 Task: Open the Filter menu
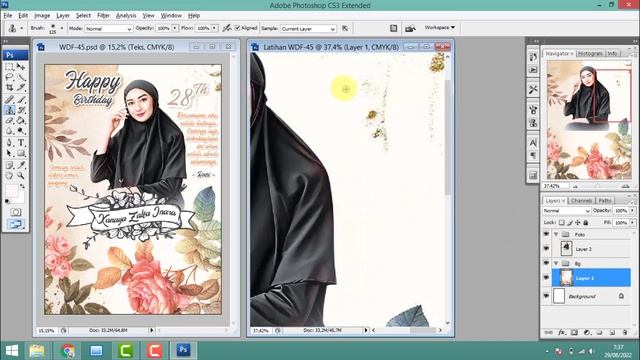[103, 16]
